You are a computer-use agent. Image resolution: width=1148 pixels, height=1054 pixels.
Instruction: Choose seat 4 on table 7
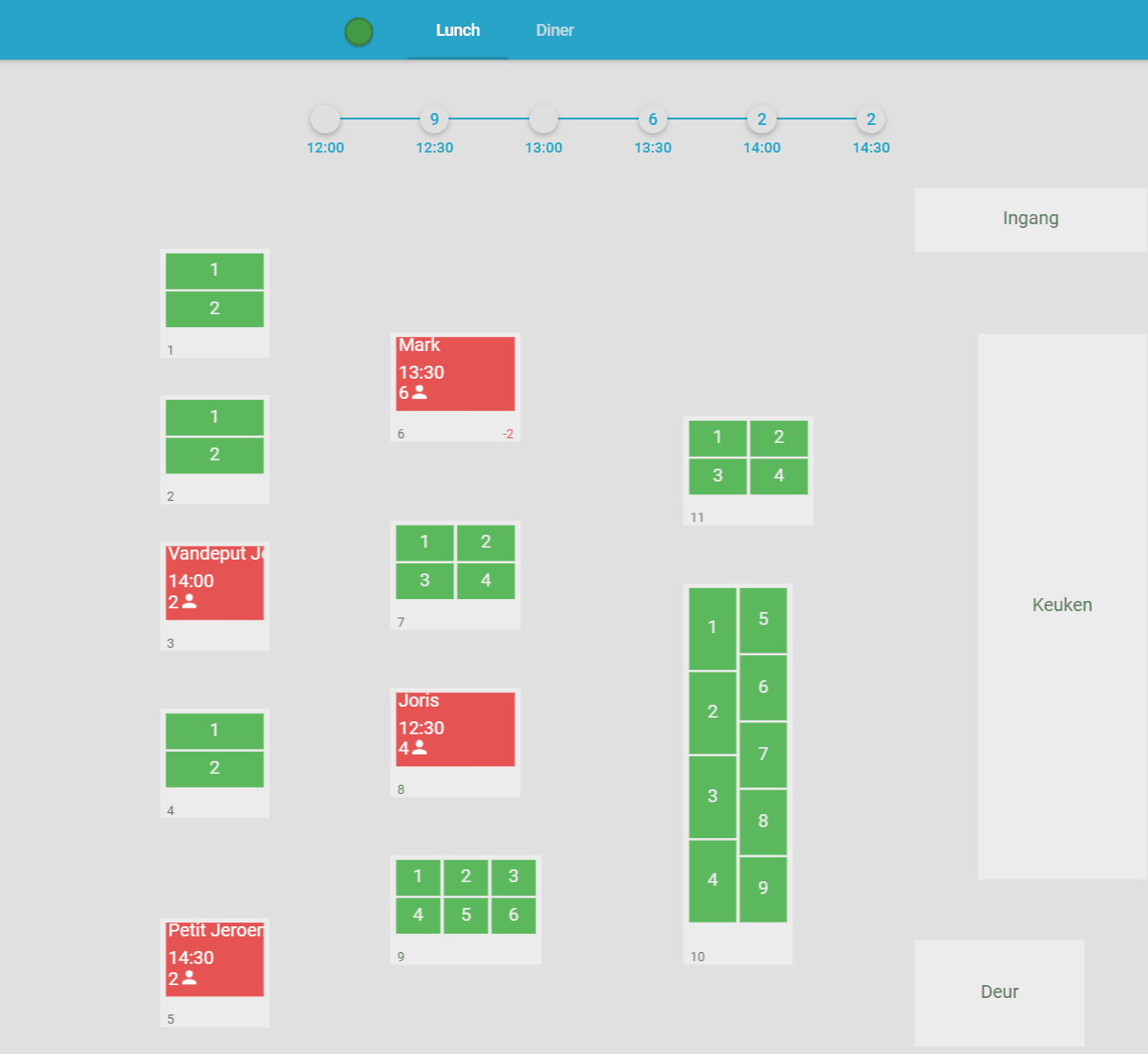(x=485, y=581)
